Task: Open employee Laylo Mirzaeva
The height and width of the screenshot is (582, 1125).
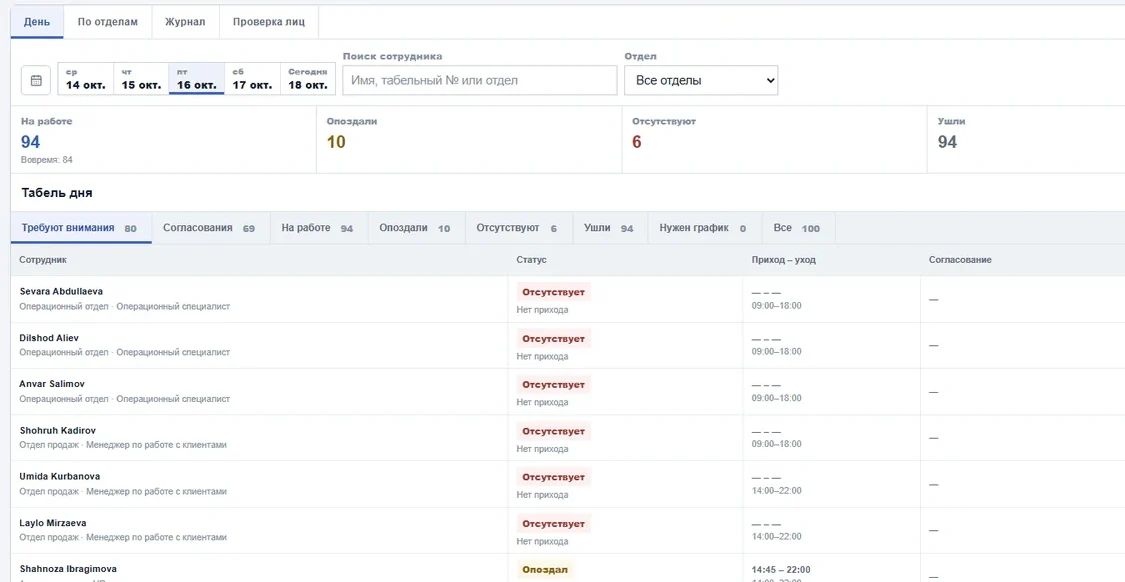Action: pos(53,523)
